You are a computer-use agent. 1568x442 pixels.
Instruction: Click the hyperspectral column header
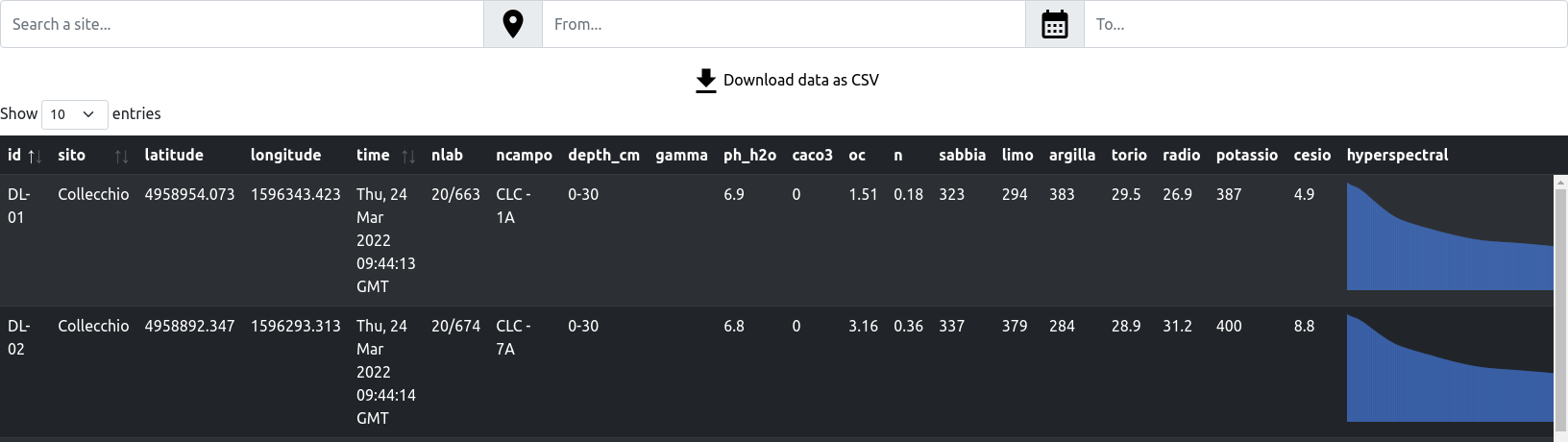coord(1397,155)
